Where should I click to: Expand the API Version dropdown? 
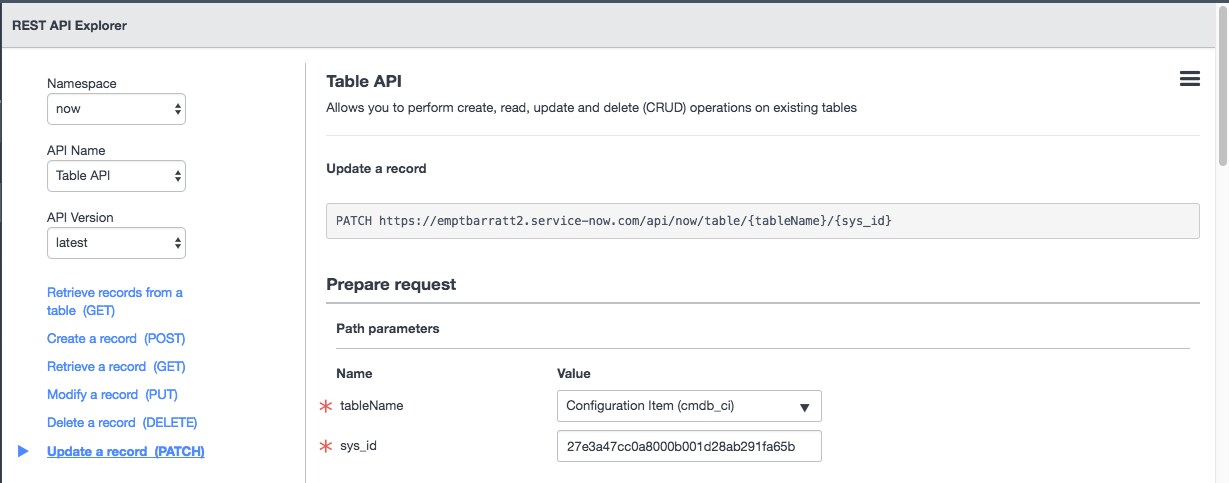(116, 243)
